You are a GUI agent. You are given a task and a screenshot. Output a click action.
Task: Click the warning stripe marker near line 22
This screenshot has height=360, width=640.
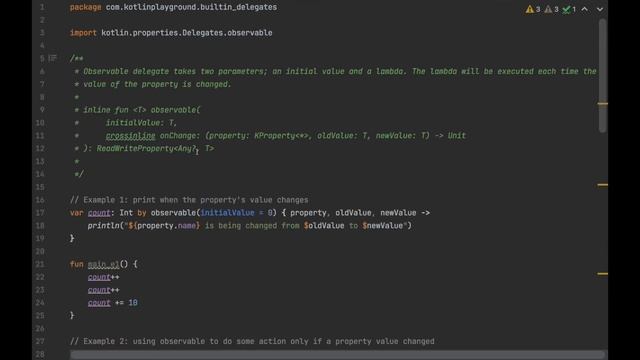click(602, 274)
